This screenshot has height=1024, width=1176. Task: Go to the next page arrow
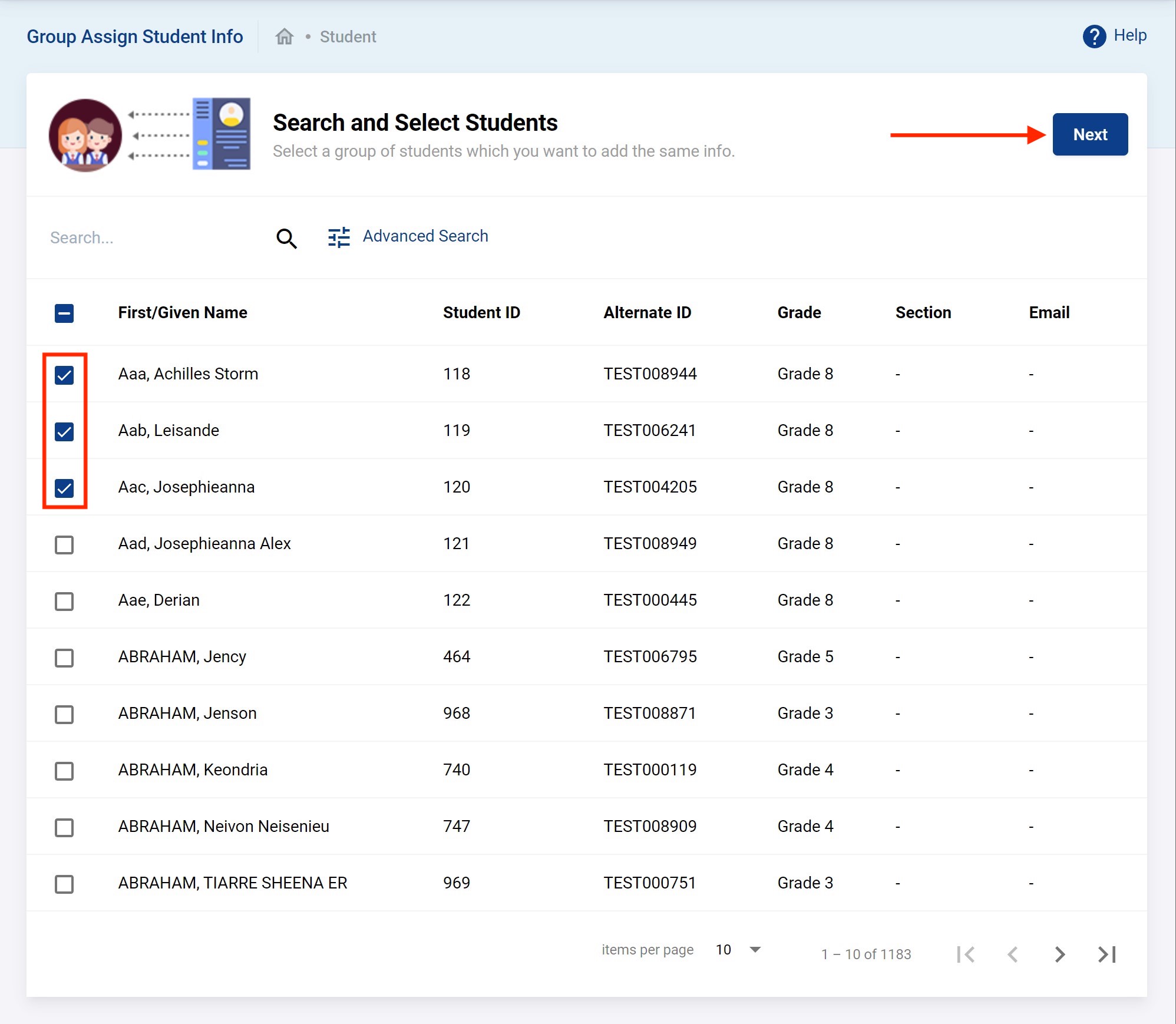pyautogui.click(x=1059, y=954)
